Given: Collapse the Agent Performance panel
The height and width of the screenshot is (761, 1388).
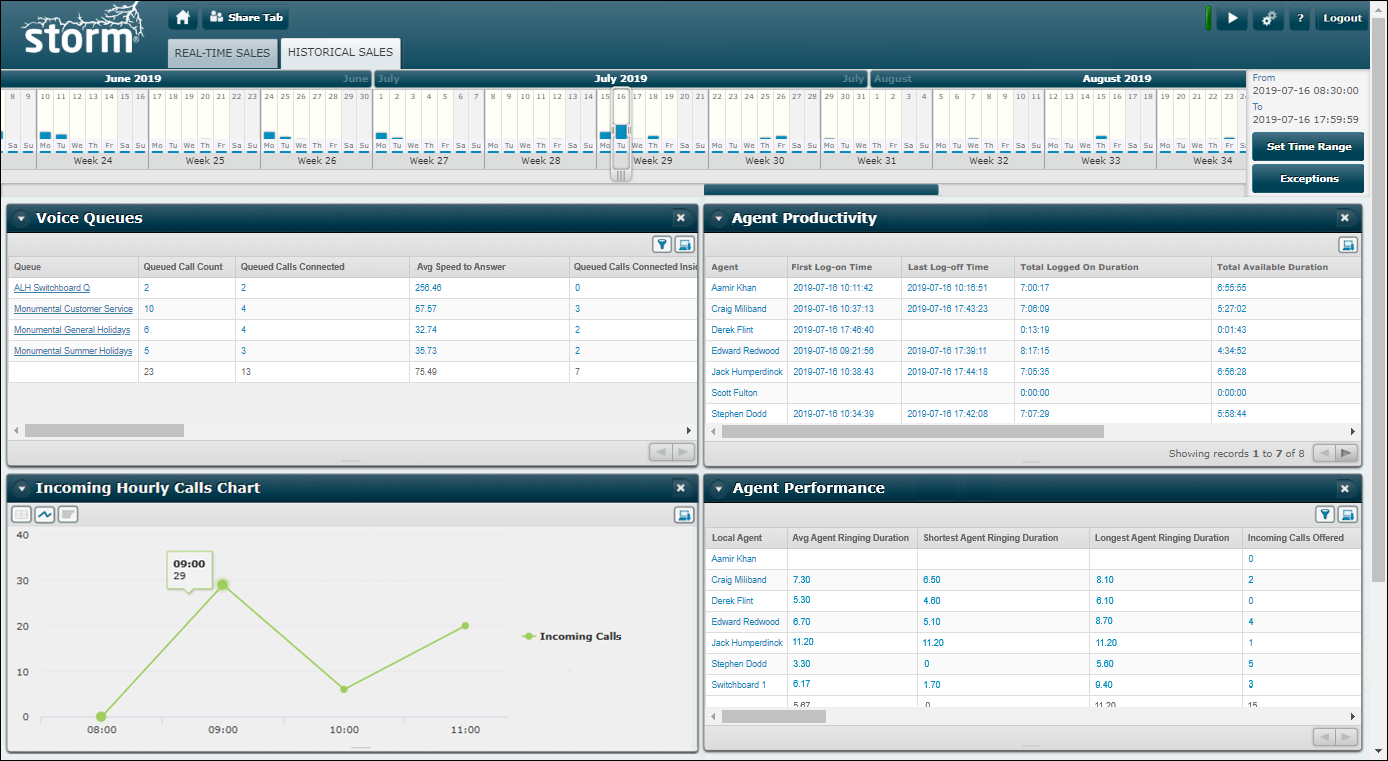Looking at the screenshot, I should click(717, 488).
